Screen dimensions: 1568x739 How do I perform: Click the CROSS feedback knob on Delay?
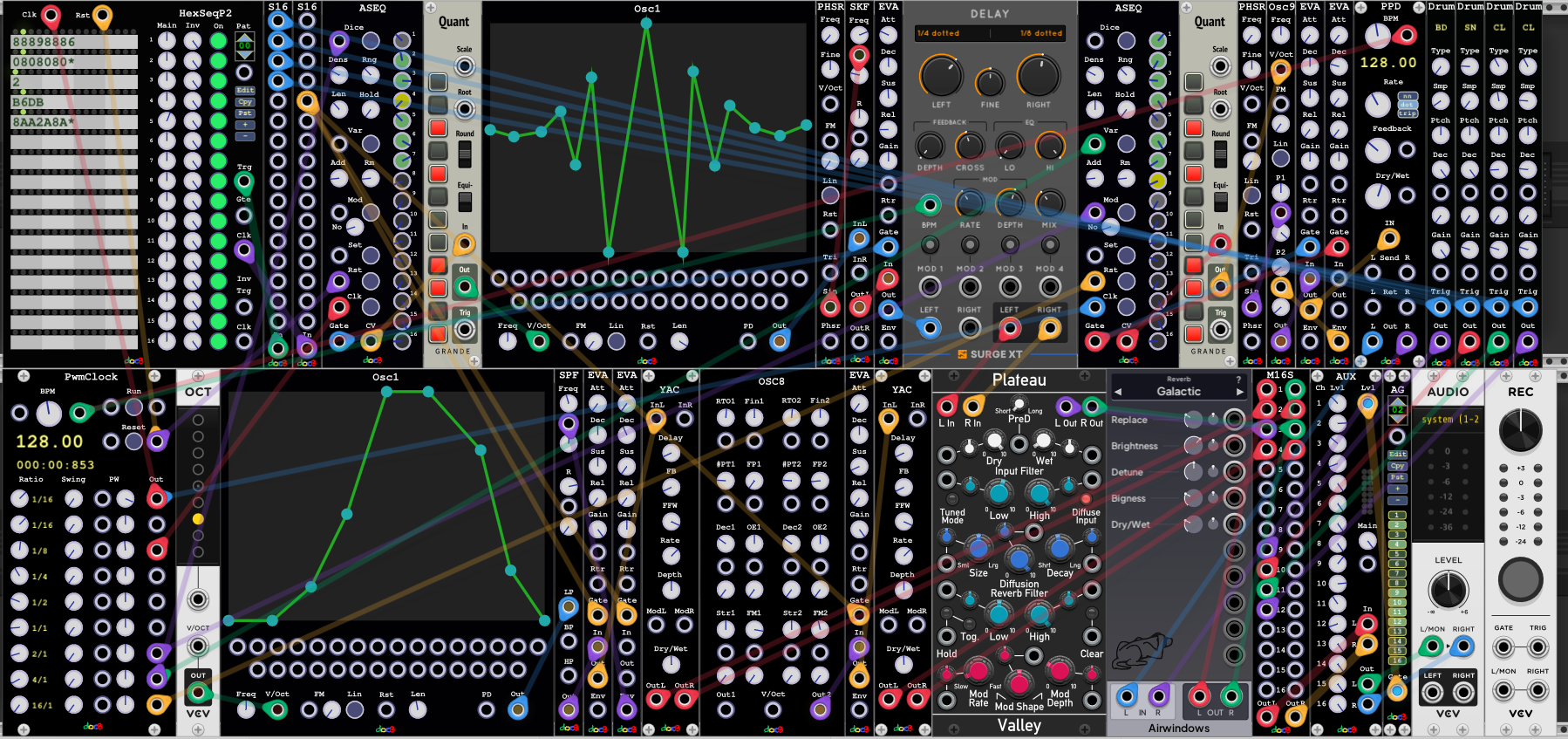(x=970, y=146)
